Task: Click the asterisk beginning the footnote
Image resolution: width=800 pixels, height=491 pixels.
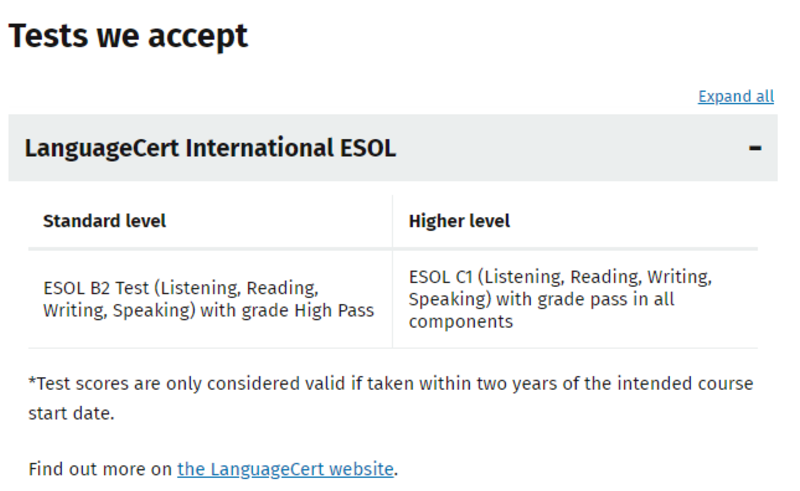Action: (33, 381)
